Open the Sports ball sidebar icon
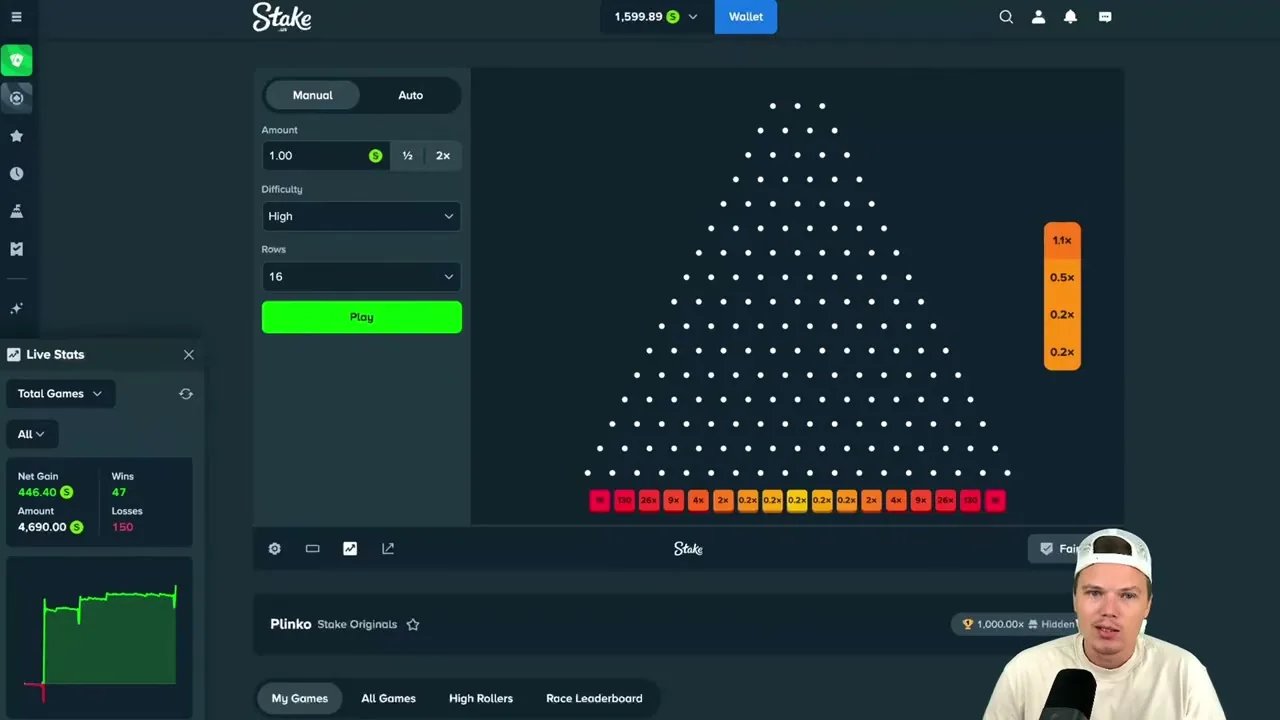The height and width of the screenshot is (720, 1280). coord(16,98)
